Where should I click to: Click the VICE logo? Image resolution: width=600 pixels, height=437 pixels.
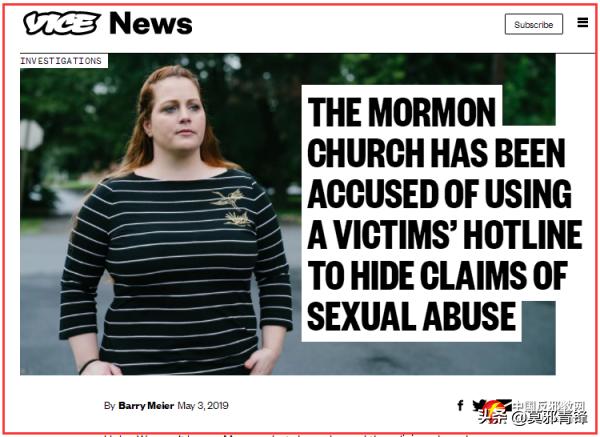pyautogui.click(x=61, y=23)
